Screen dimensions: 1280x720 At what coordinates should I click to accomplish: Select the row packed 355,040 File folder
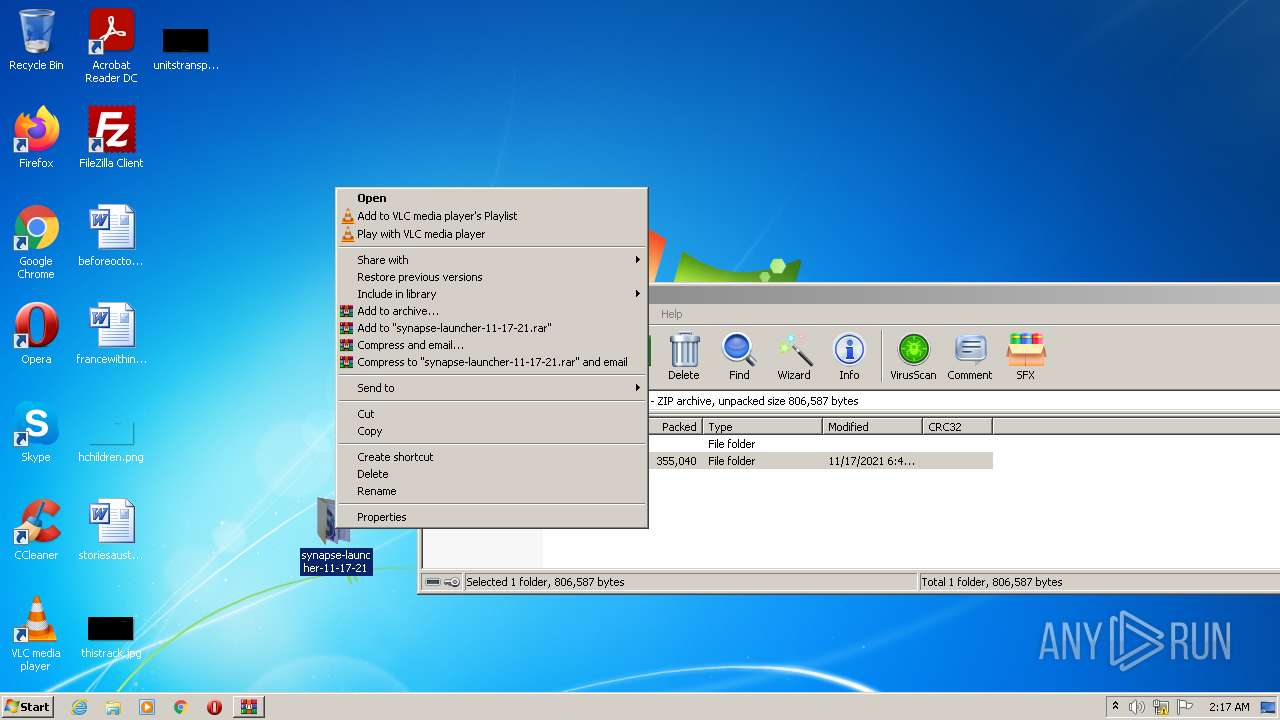[x=820, y=461]
